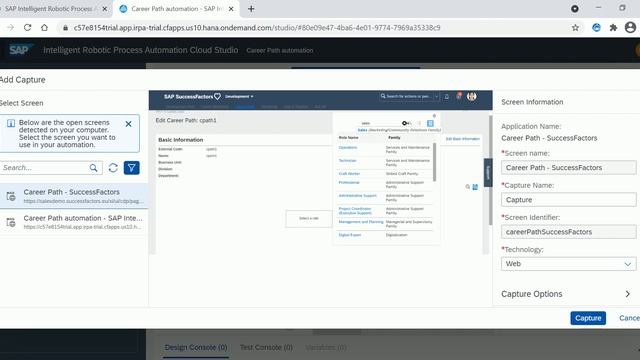Dismiss the open screens info message

pyautogui.click(x=128, y=124)
